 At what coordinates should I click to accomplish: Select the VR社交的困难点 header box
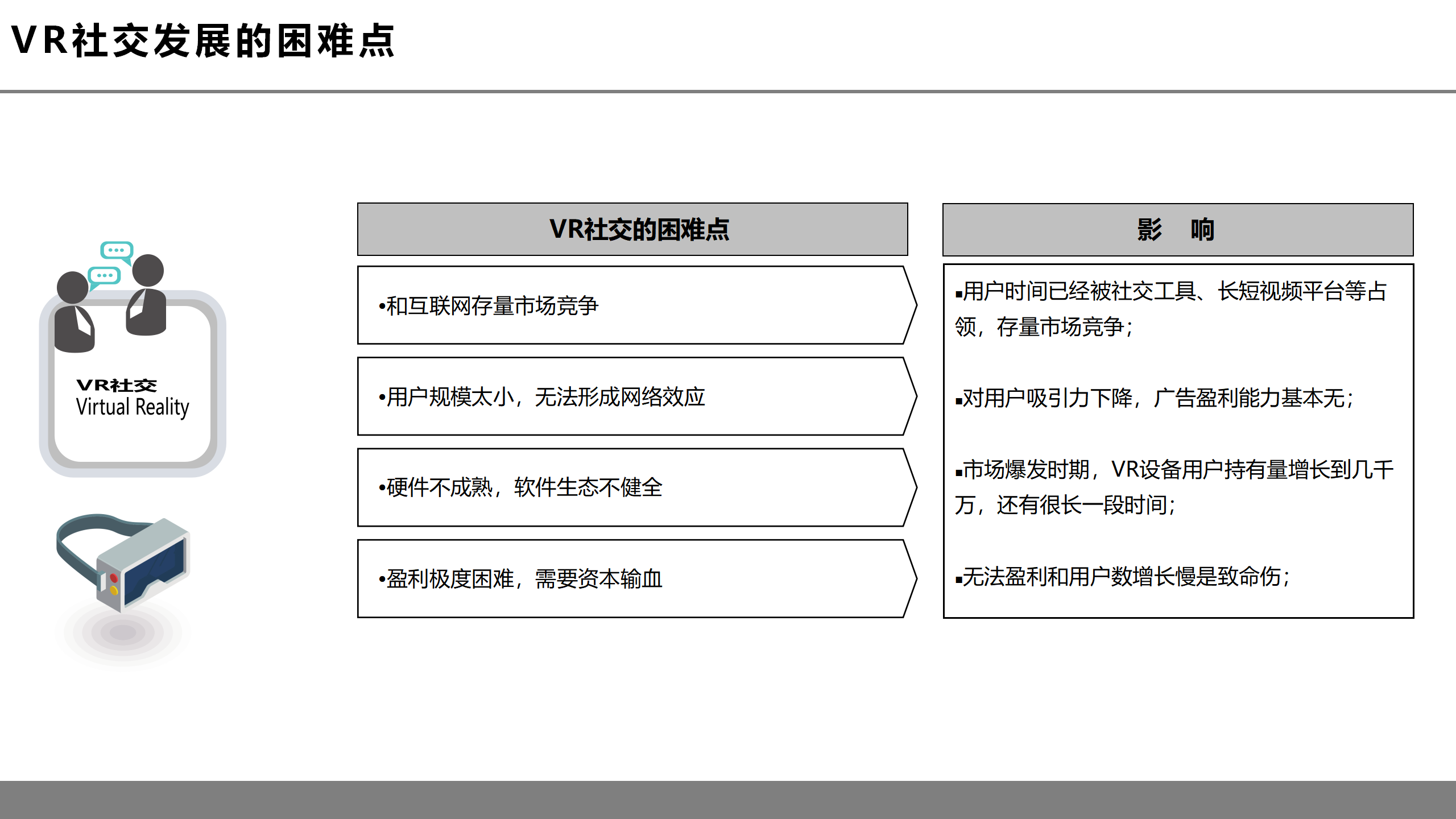click(x=632, y=229)
